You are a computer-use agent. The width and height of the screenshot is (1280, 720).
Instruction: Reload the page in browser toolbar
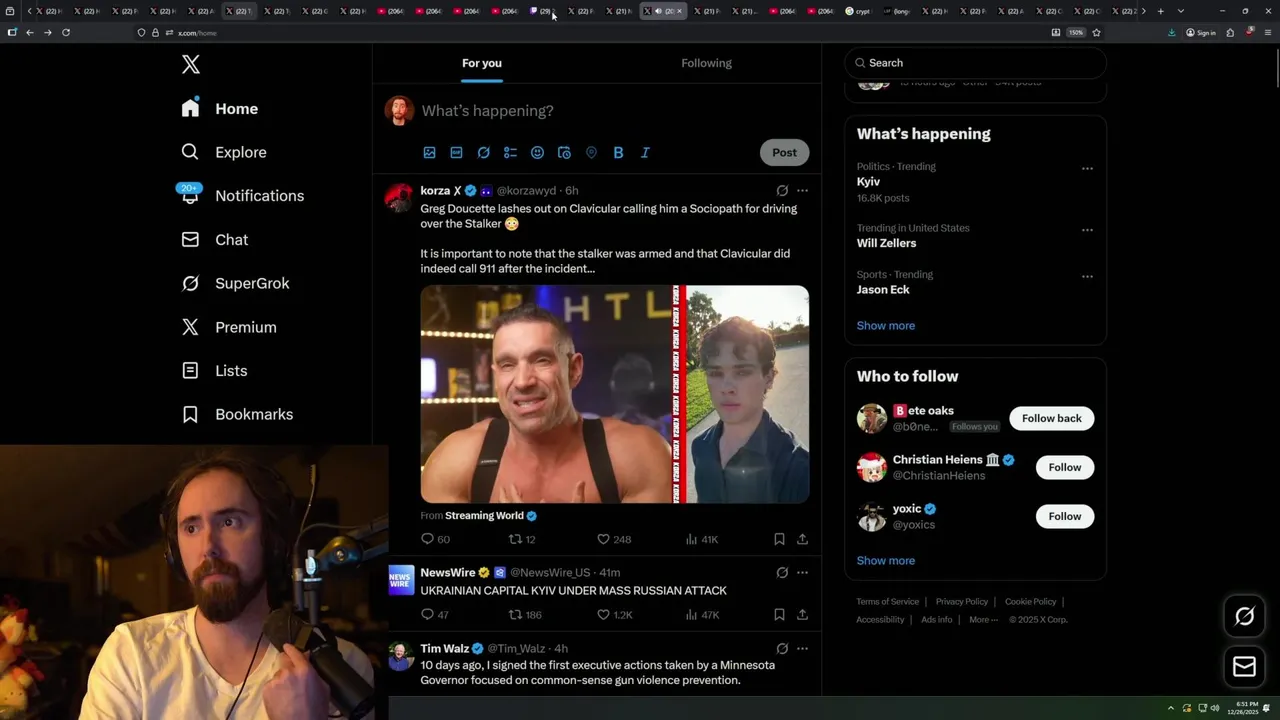pos(66,33)
